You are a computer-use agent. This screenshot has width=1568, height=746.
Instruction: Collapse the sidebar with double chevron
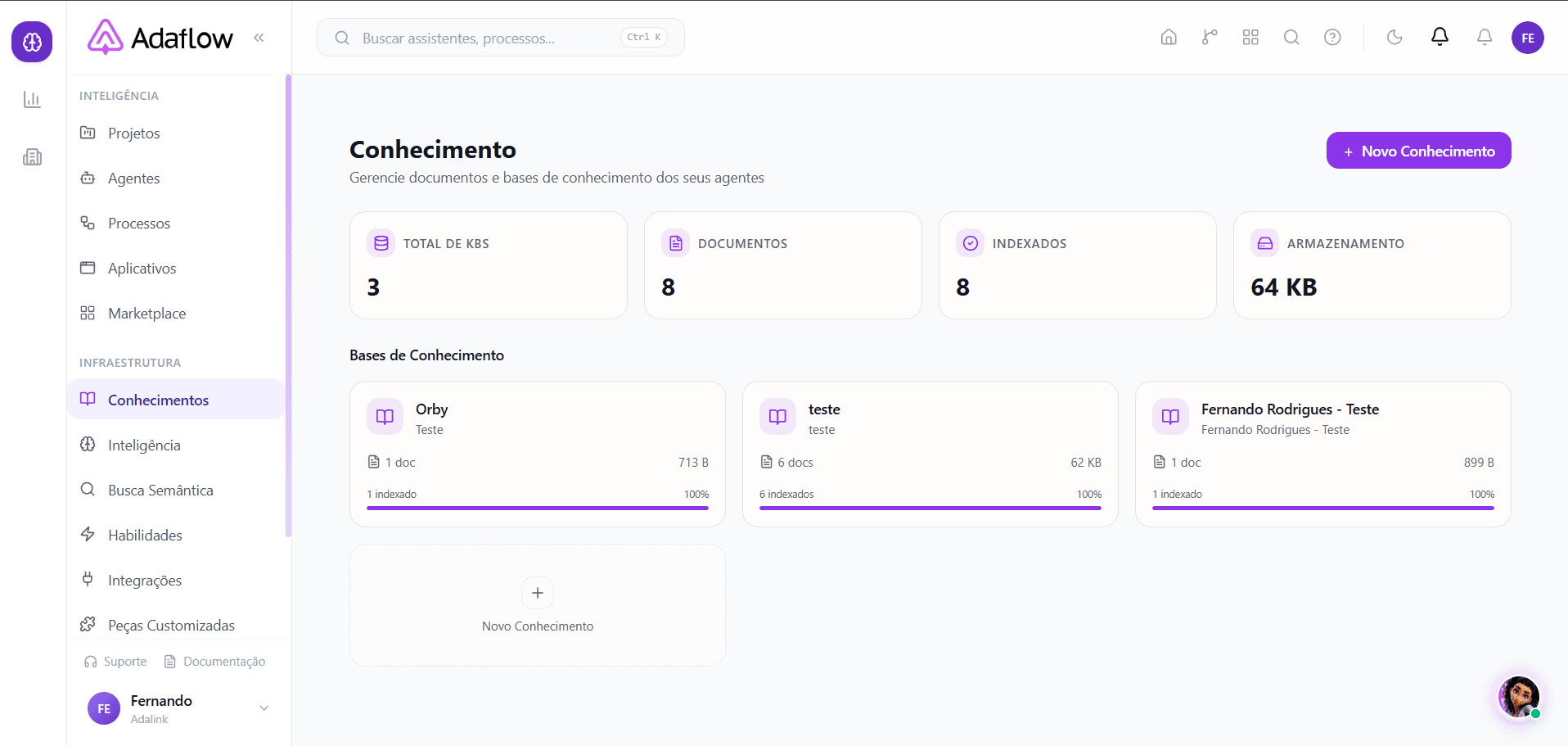[x=259, y=37]
